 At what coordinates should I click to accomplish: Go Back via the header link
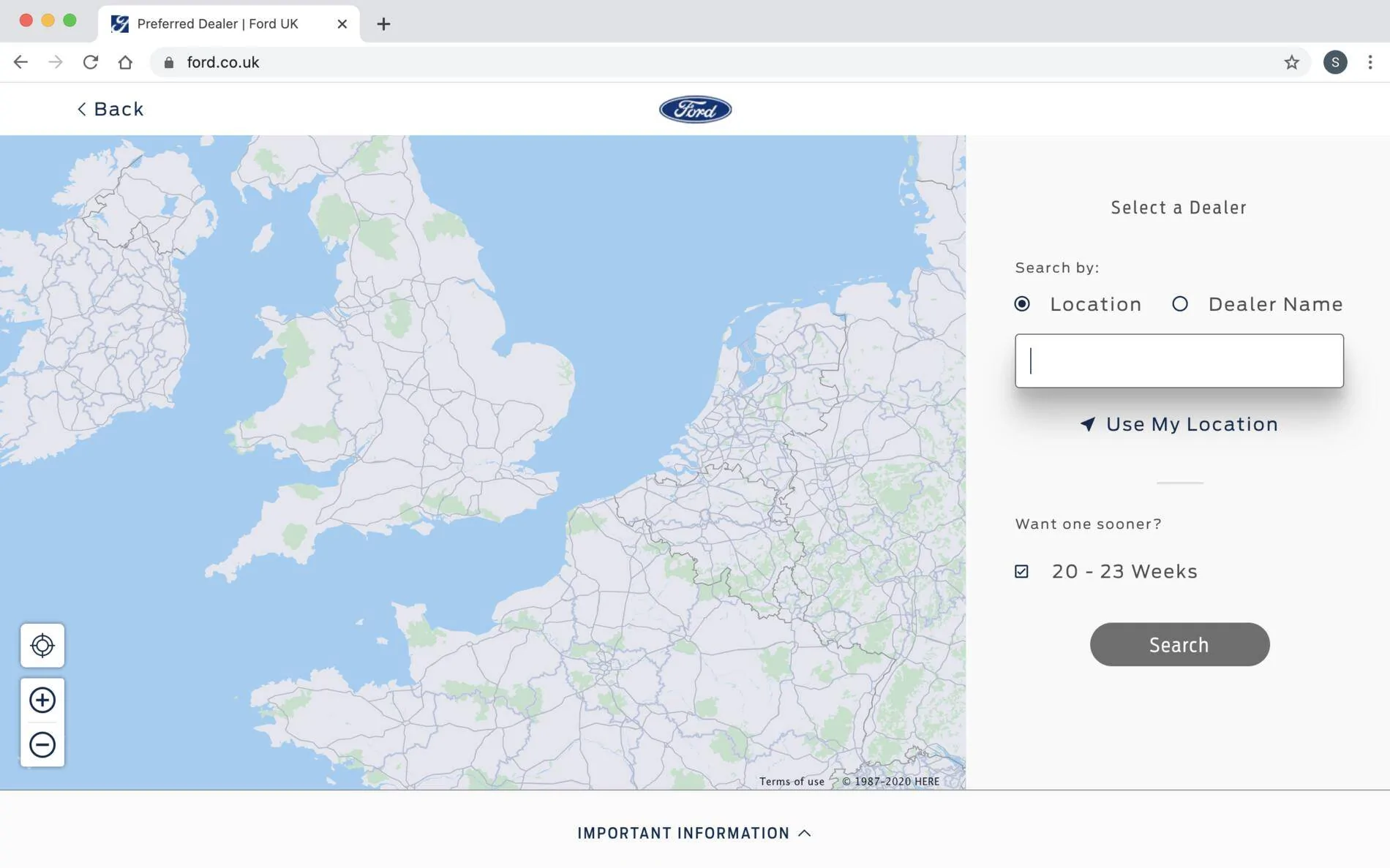110,109
